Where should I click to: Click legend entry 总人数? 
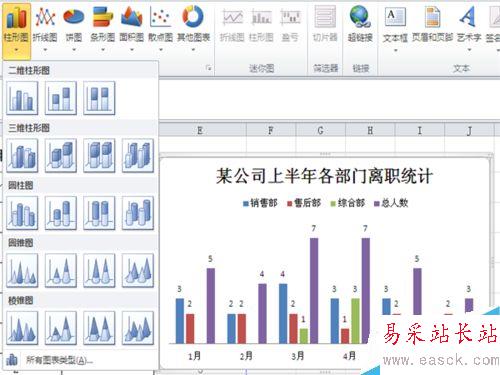(391, 203)
